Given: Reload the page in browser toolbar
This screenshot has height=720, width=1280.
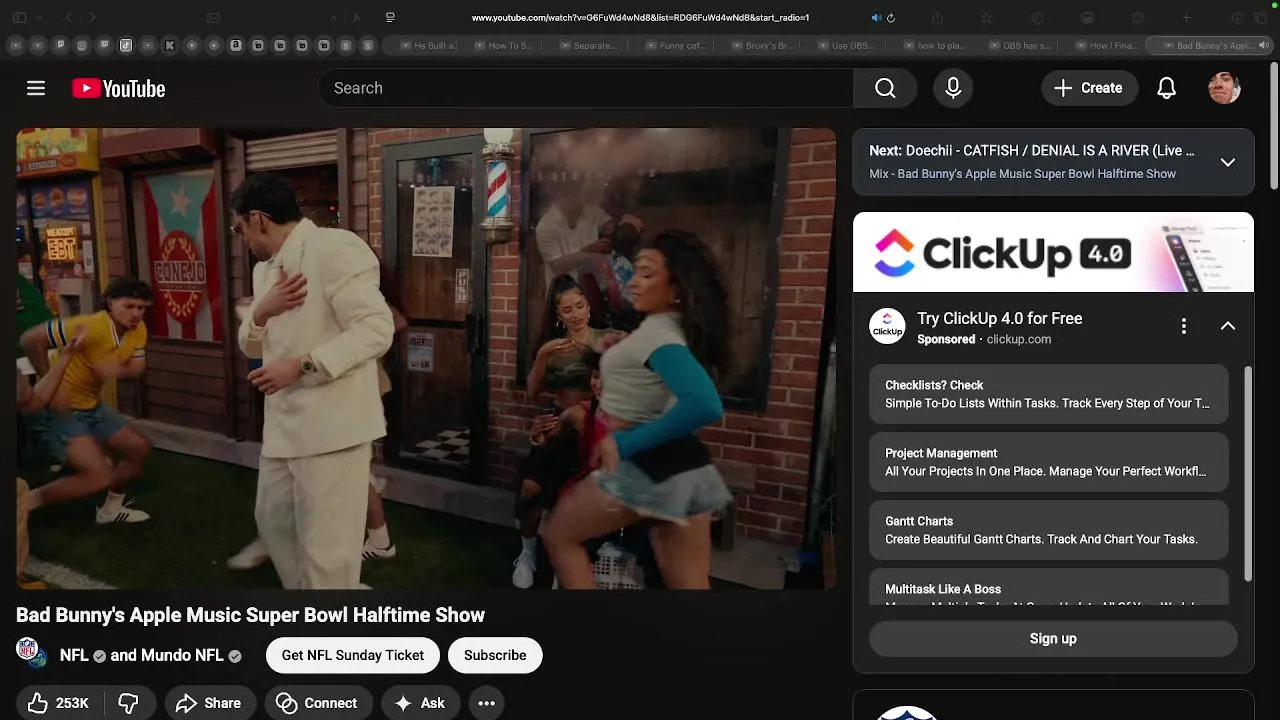Looking at the screenshot, I should pos(891,17).
